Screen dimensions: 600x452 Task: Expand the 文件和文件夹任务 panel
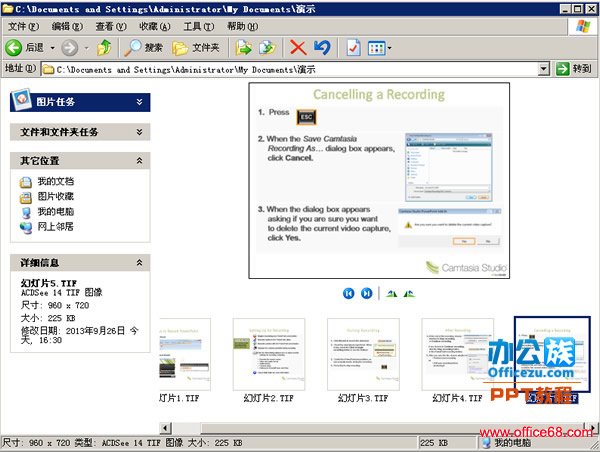(139, 132)
